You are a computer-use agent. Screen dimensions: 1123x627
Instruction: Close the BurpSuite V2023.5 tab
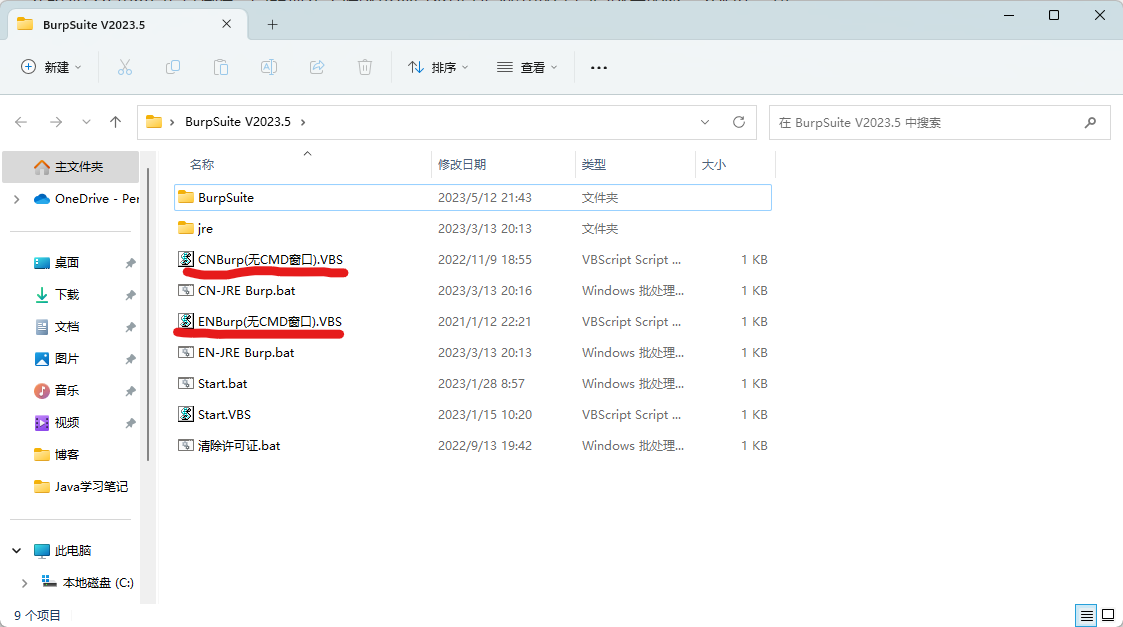(226, 24)
